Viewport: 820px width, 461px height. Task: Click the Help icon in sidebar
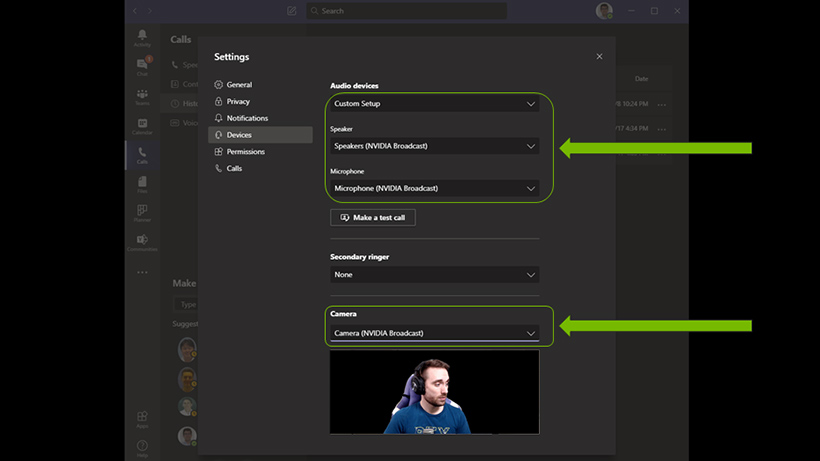(x=142, y=447)
